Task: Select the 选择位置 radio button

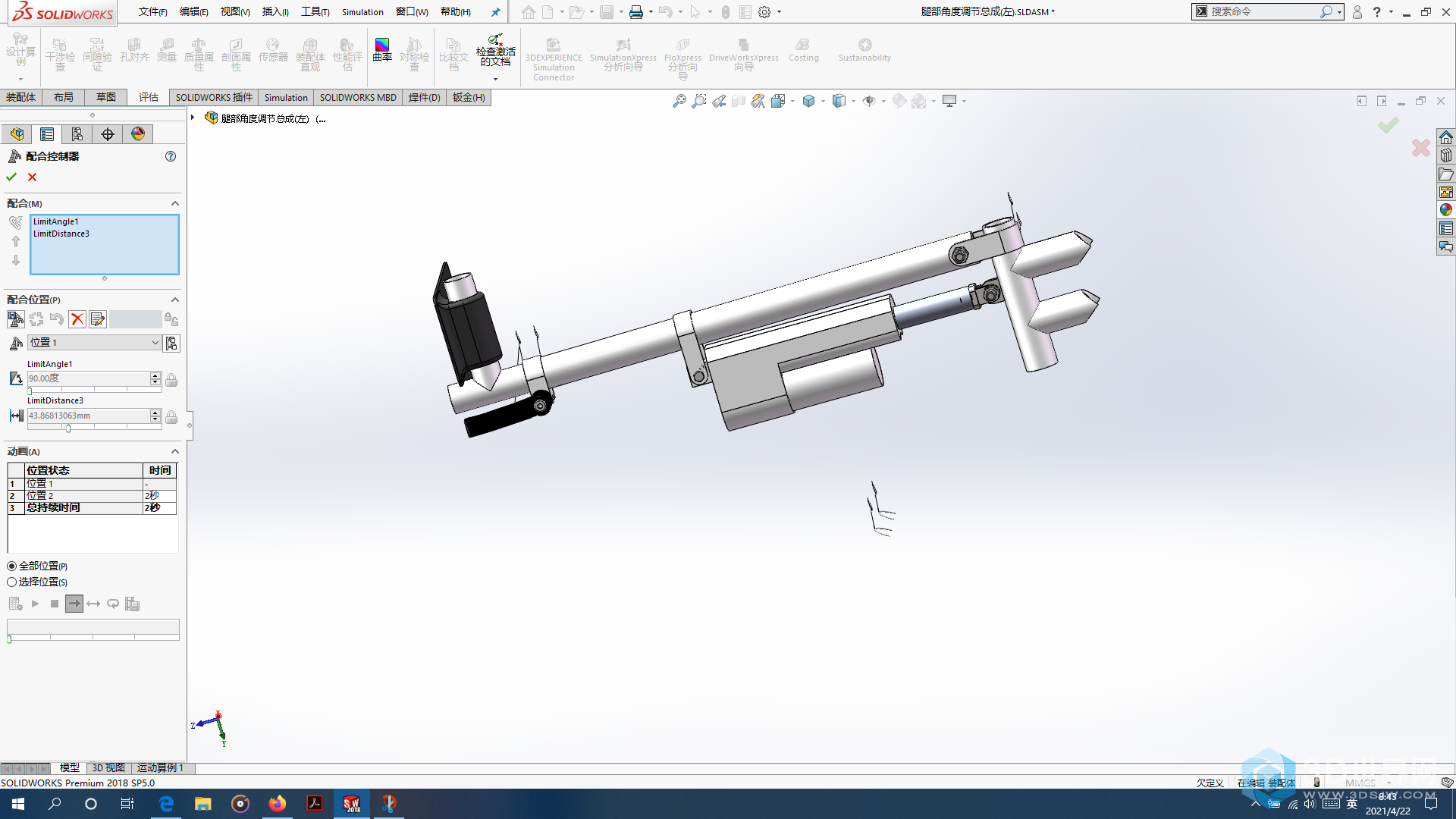Action: [x=12, y=582]
